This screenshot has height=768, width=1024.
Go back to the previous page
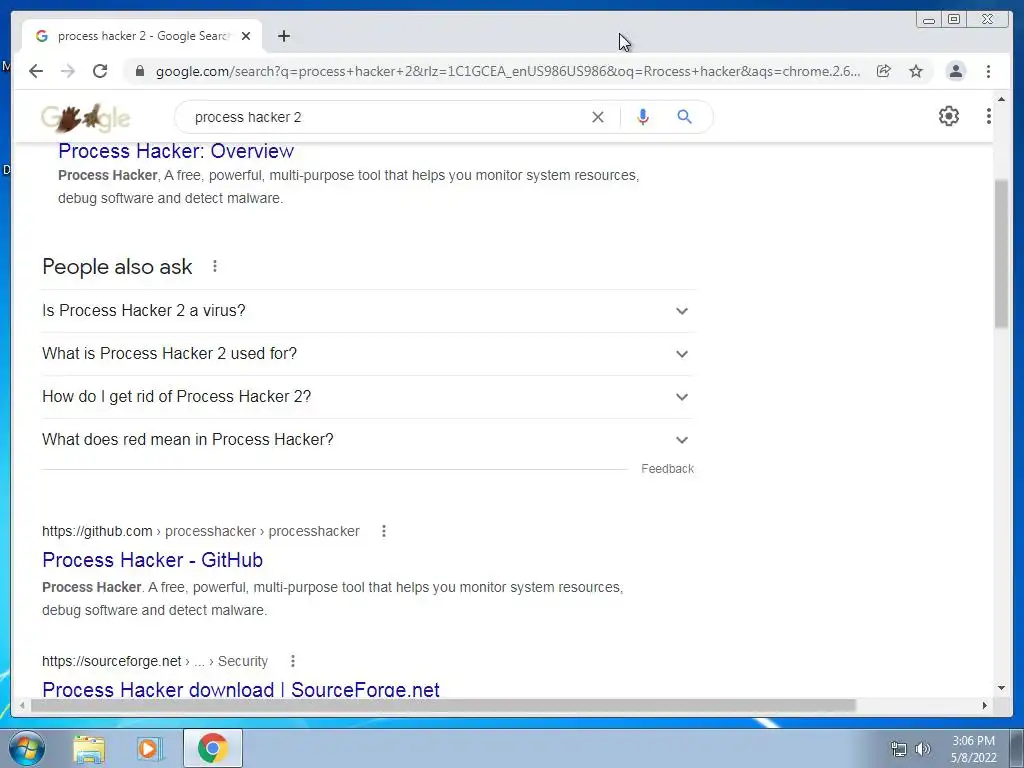(x=36, y=71)
